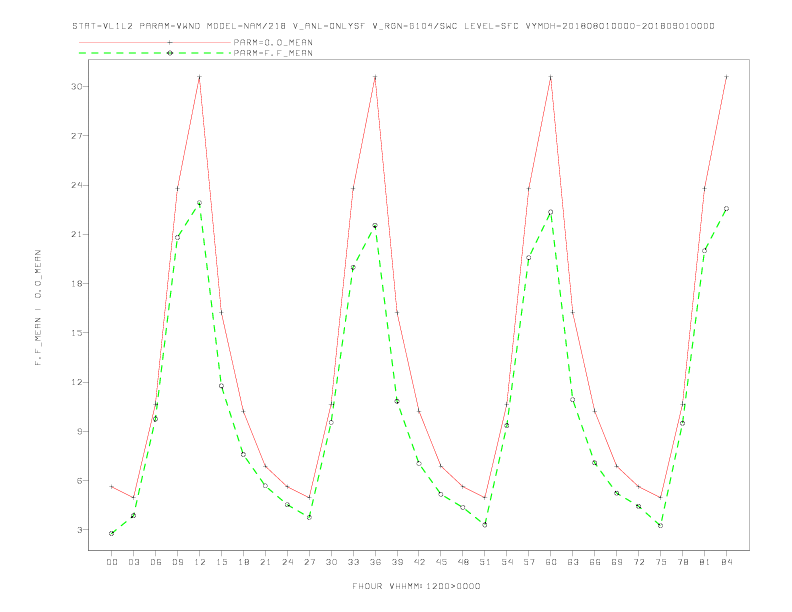Click the x-axis forecast hour label 00
Image resolution: width=792 pixels, height=612 pixels.
(112, 562)
